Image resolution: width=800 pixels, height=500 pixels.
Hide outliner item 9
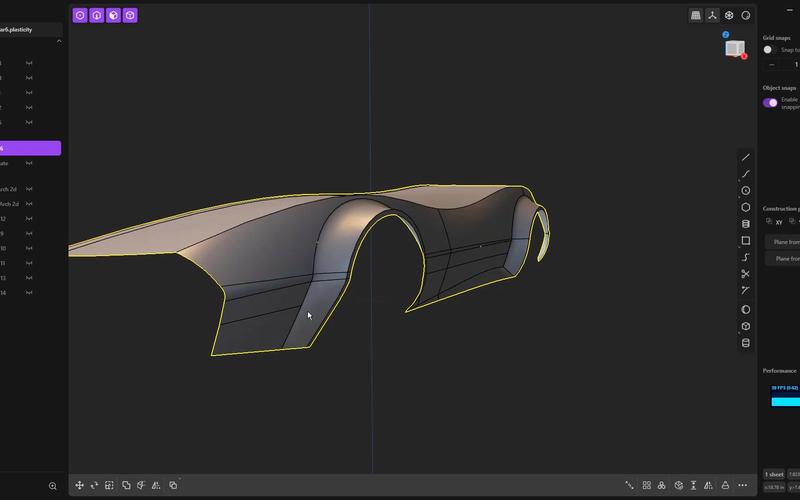(29, 233)
